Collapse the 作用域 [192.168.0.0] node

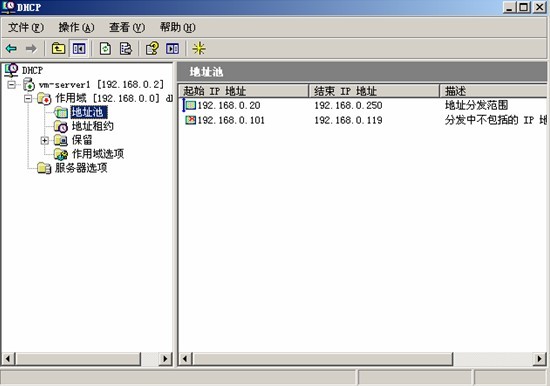pyautogui.click(x=28, y=99)
